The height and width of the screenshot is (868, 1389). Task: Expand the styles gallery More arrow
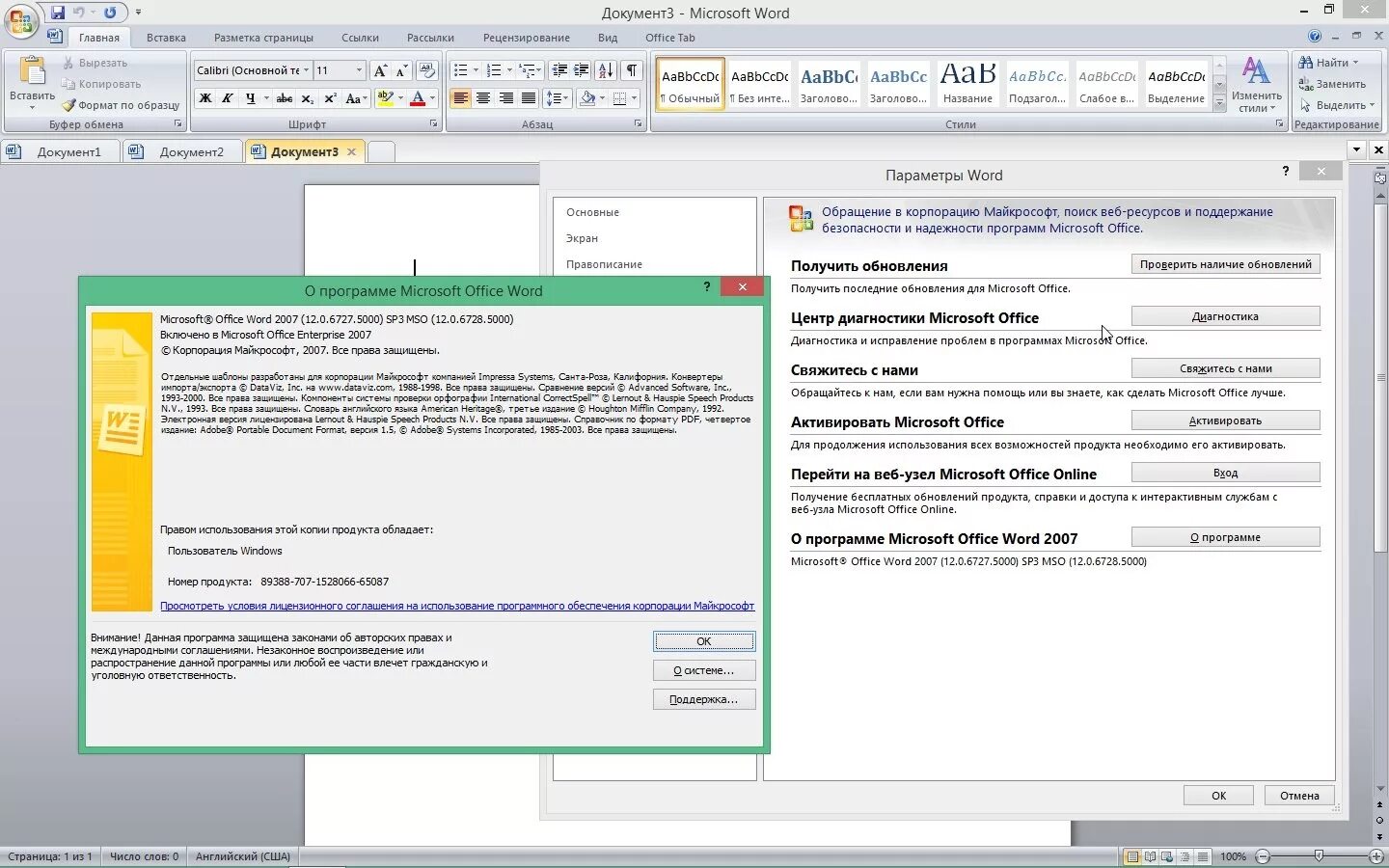tap(1219, 101)
